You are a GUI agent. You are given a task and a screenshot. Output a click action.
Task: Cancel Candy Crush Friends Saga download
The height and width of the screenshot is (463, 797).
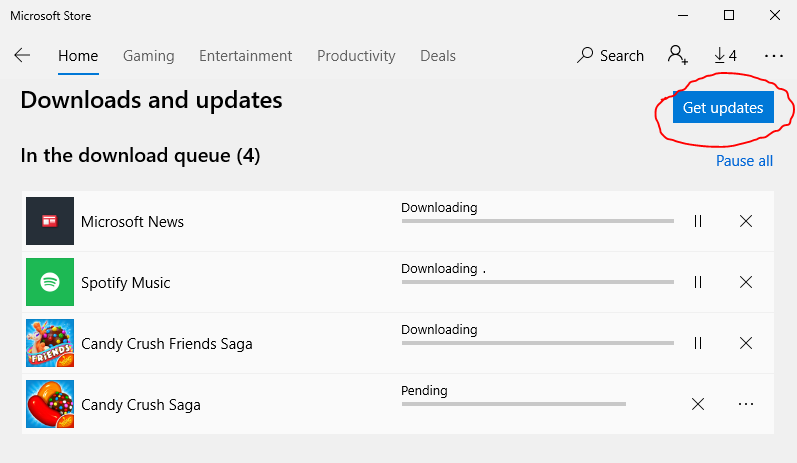[746, 343]
